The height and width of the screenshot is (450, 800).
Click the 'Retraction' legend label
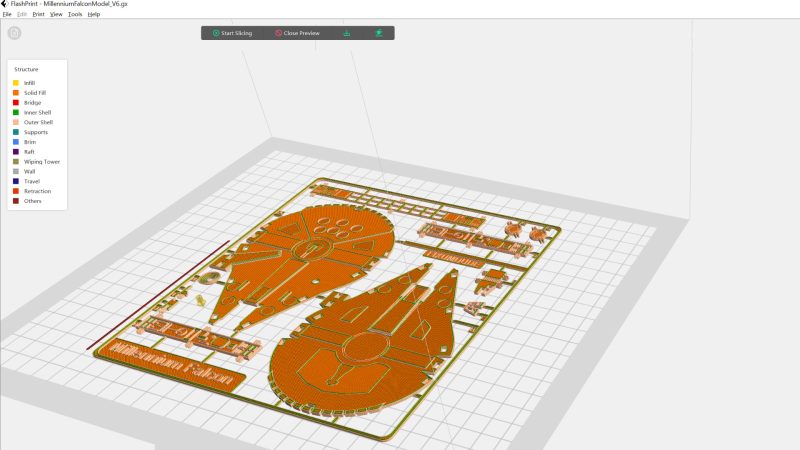37,191
